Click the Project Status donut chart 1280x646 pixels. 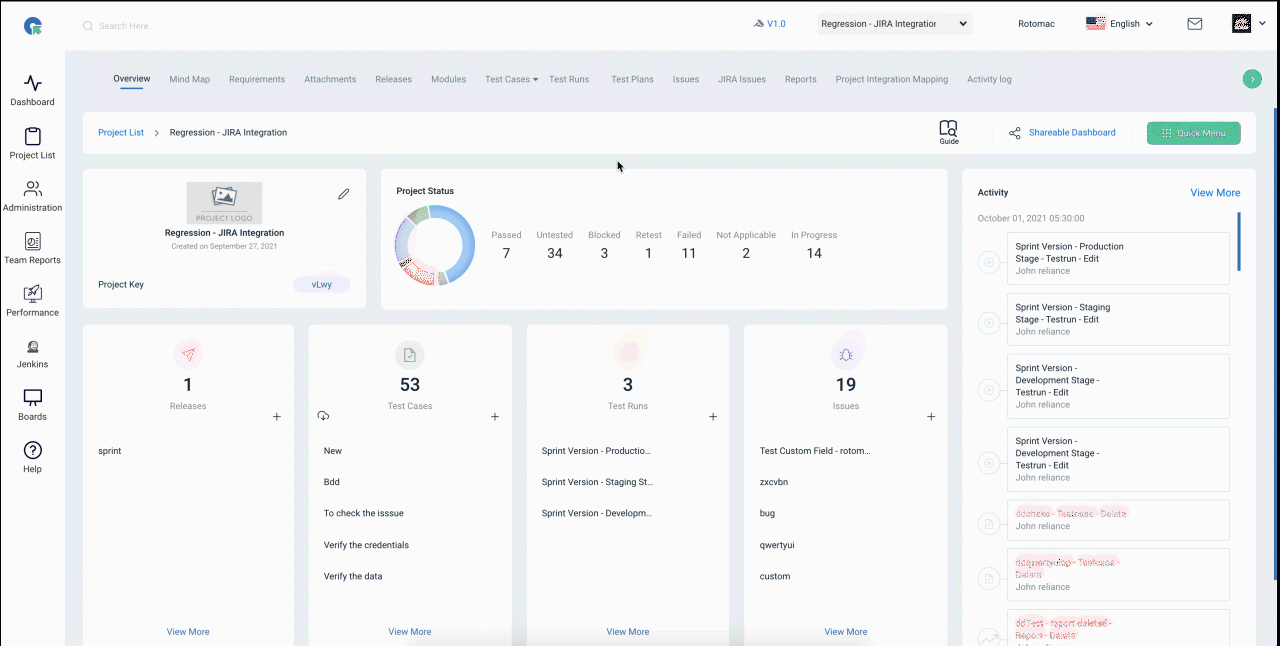[435, 245]
